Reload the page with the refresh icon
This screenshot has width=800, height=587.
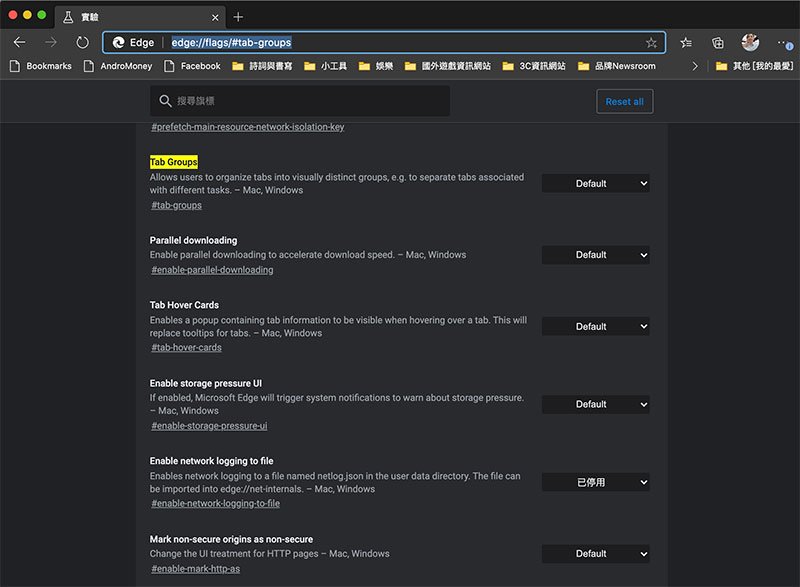[x=82, y=43]
